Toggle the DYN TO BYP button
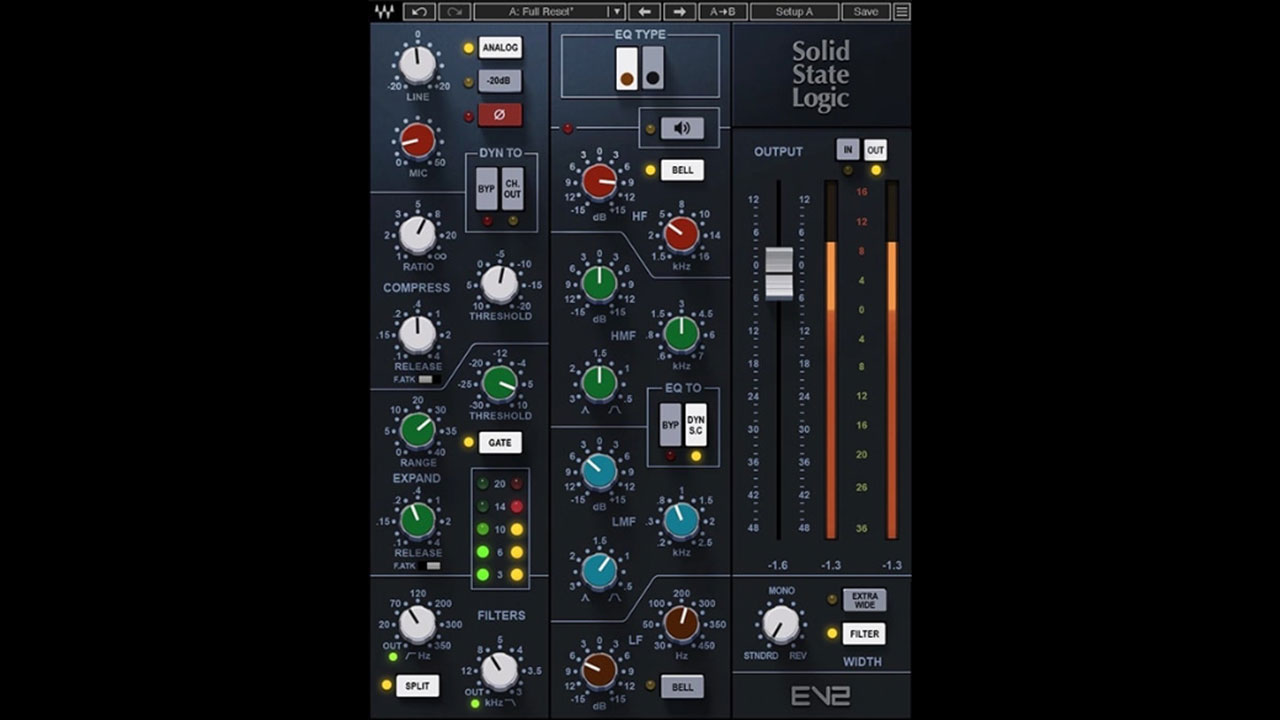 click(487, 189)
